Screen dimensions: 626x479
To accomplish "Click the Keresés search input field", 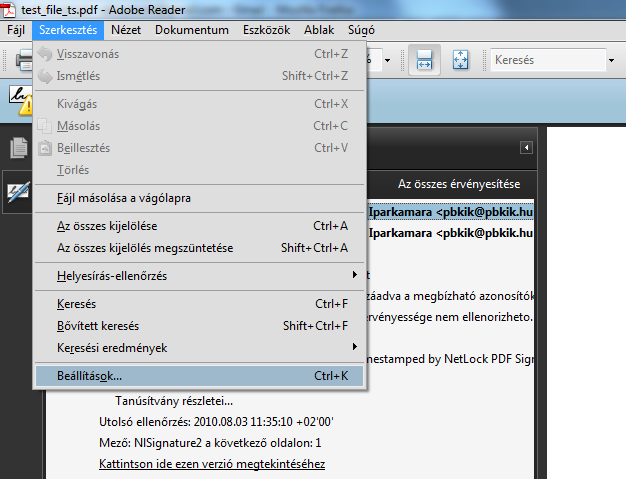I will [548, 60].
